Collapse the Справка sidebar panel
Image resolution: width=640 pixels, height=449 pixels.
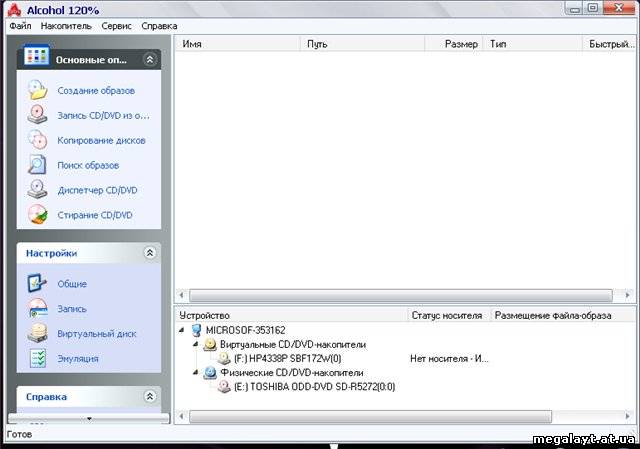150,396
